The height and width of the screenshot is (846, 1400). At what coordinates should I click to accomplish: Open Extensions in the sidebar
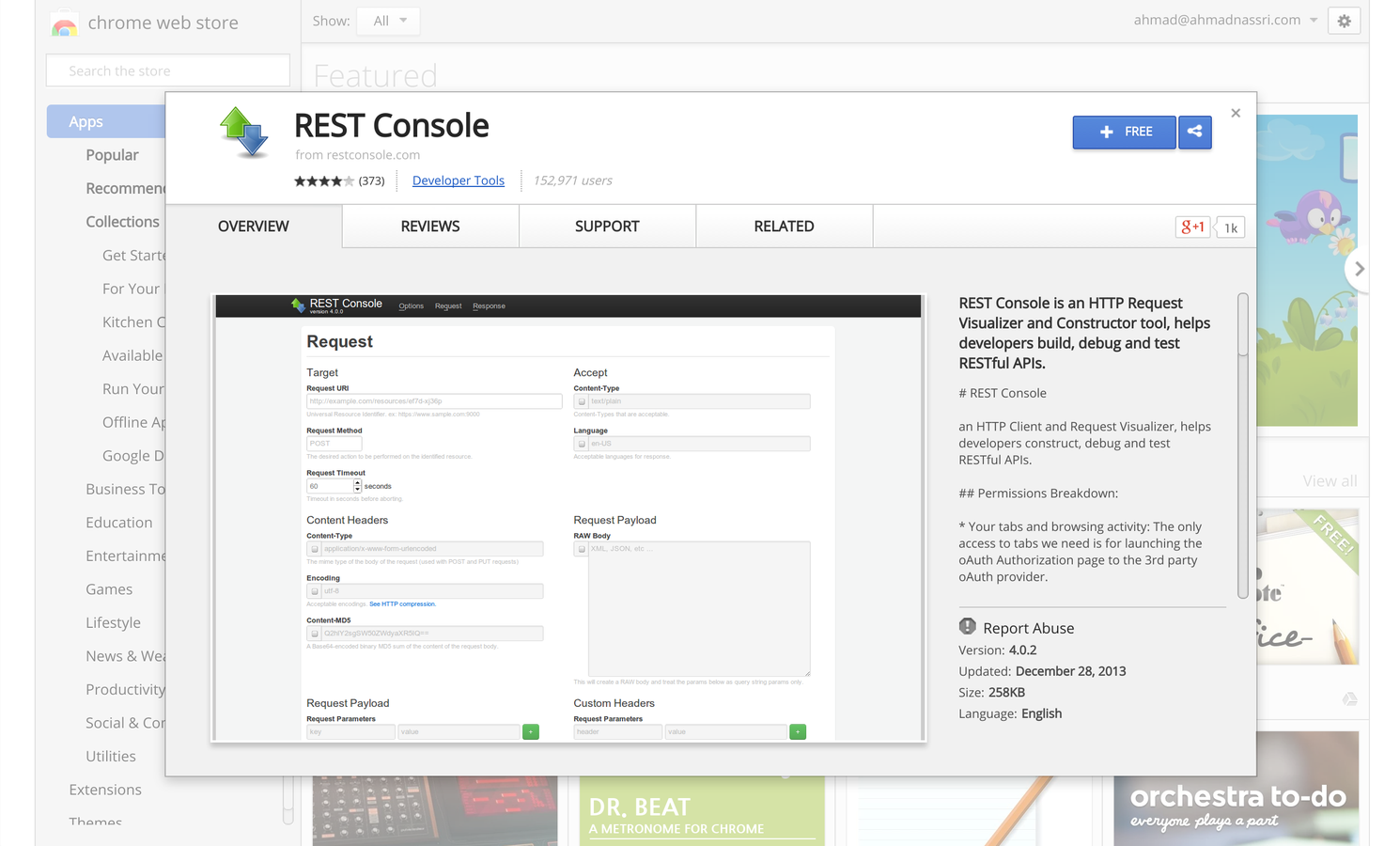[105, 790]
